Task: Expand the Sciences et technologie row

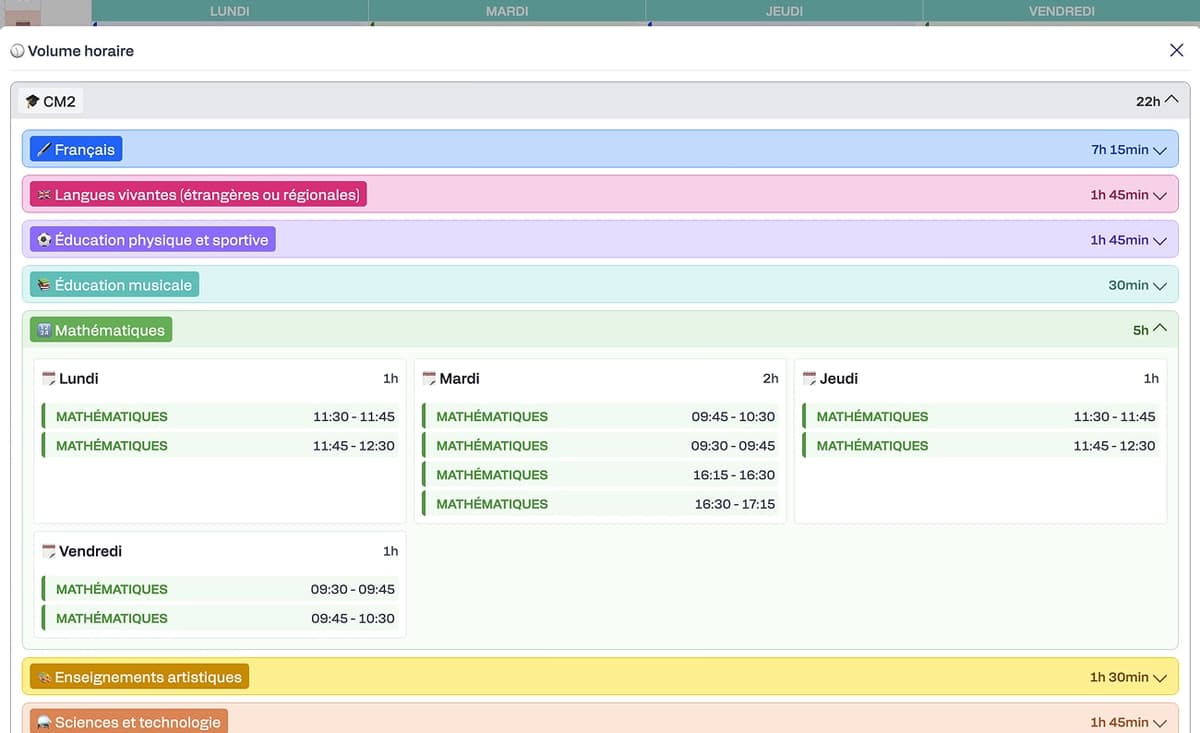Action: 1160,722
